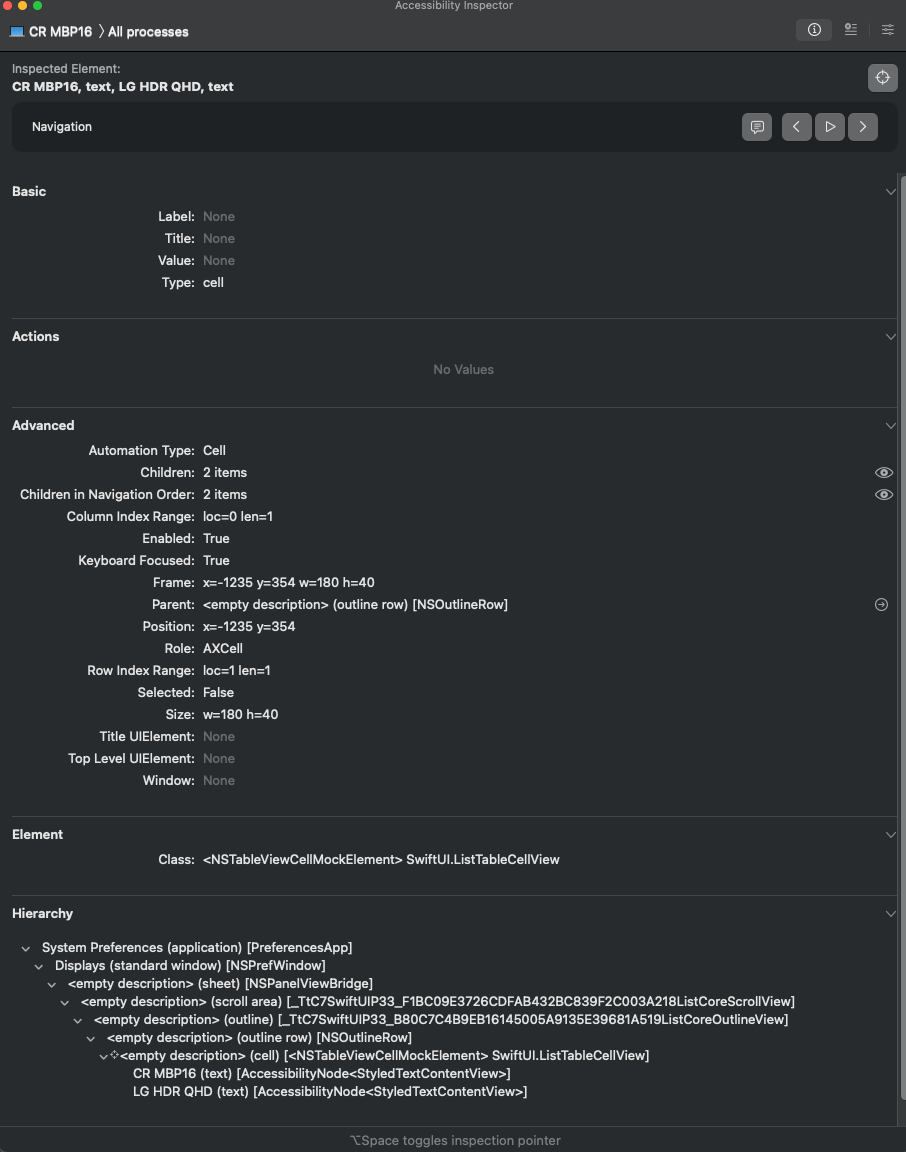The width and height of the screenshot is (906, 1152).
Task: Click the speak element speech bubble
Action: tap(757, 127)
